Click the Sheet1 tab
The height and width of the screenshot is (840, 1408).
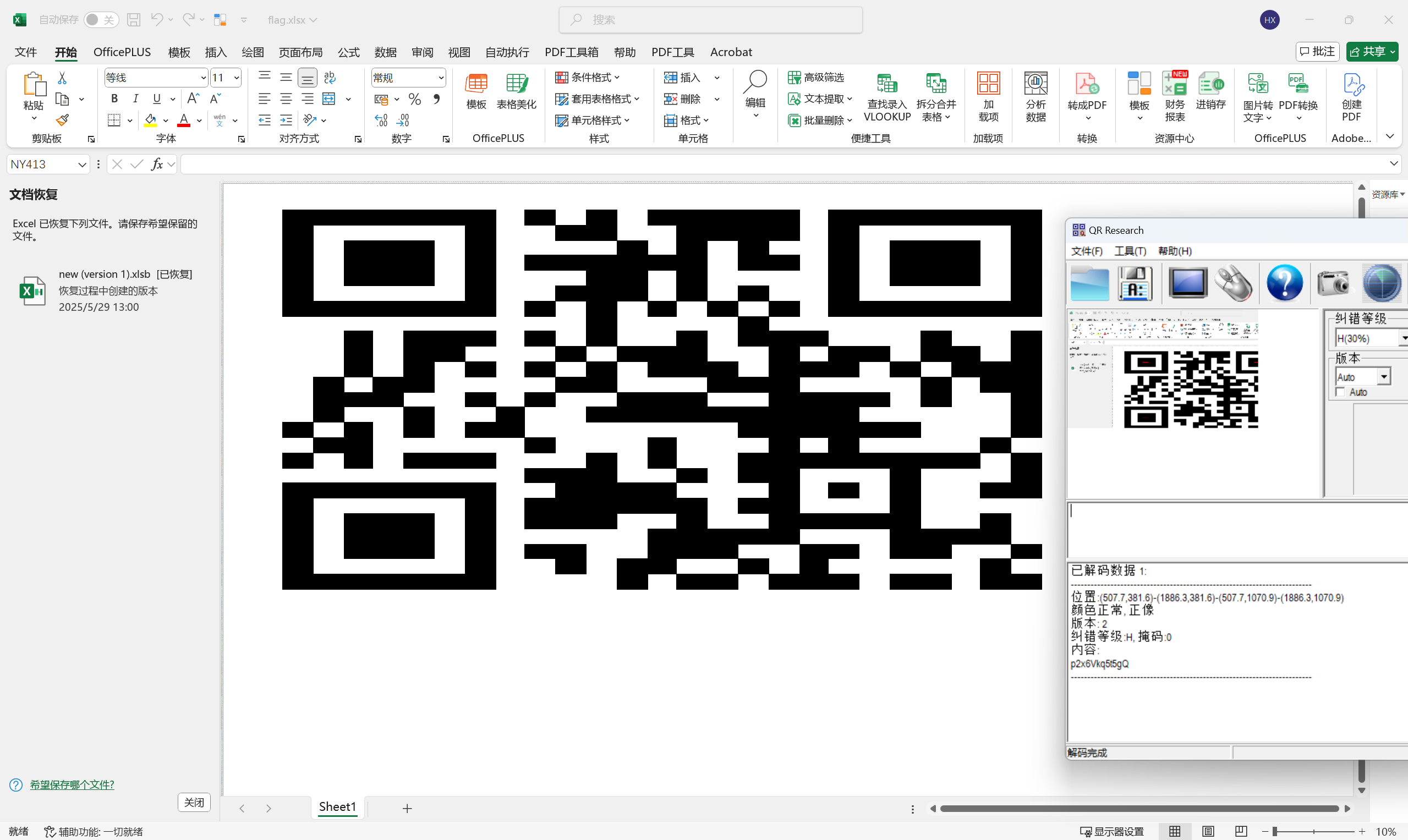tap(337, 806)
